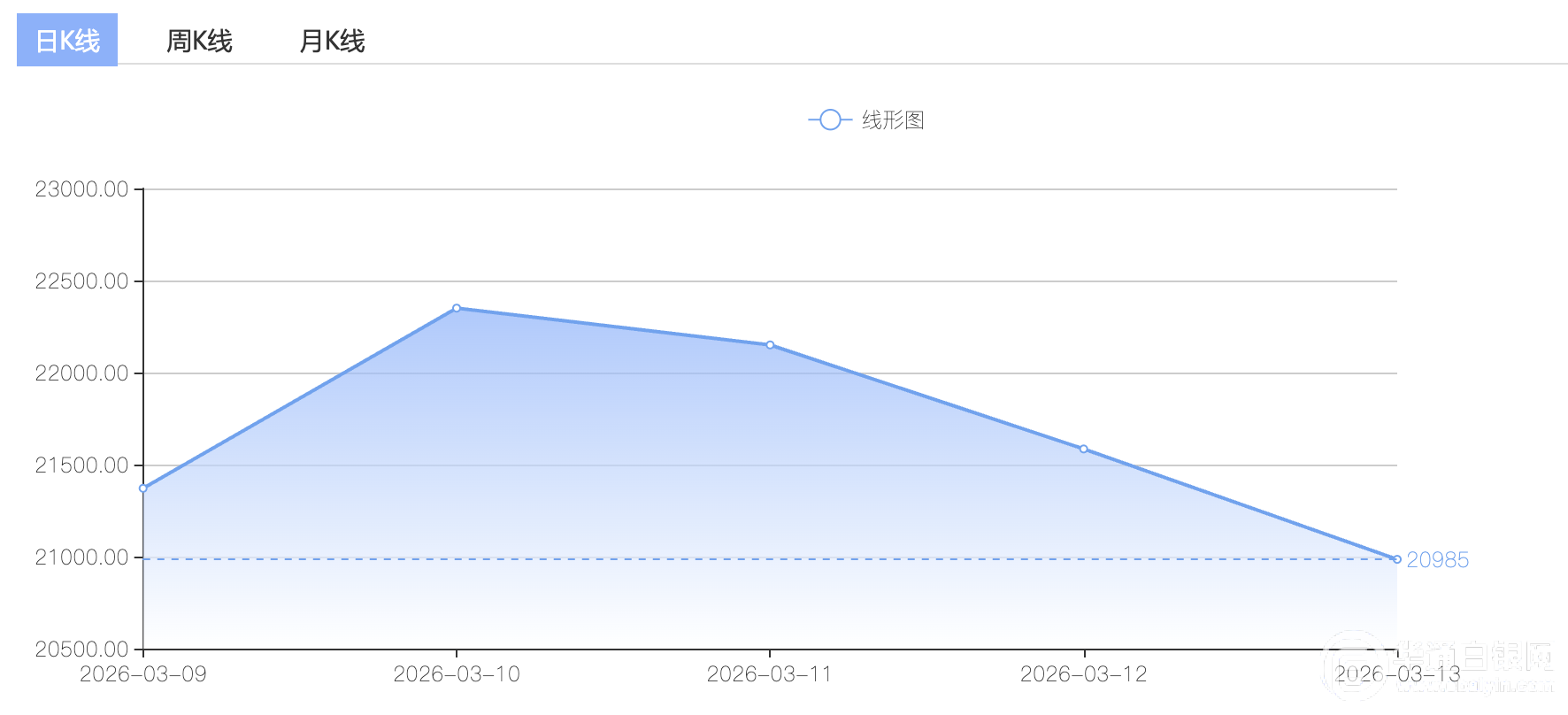Switch to the 周K线 tab
This screenshot has width=1568, height=715.
199,41
